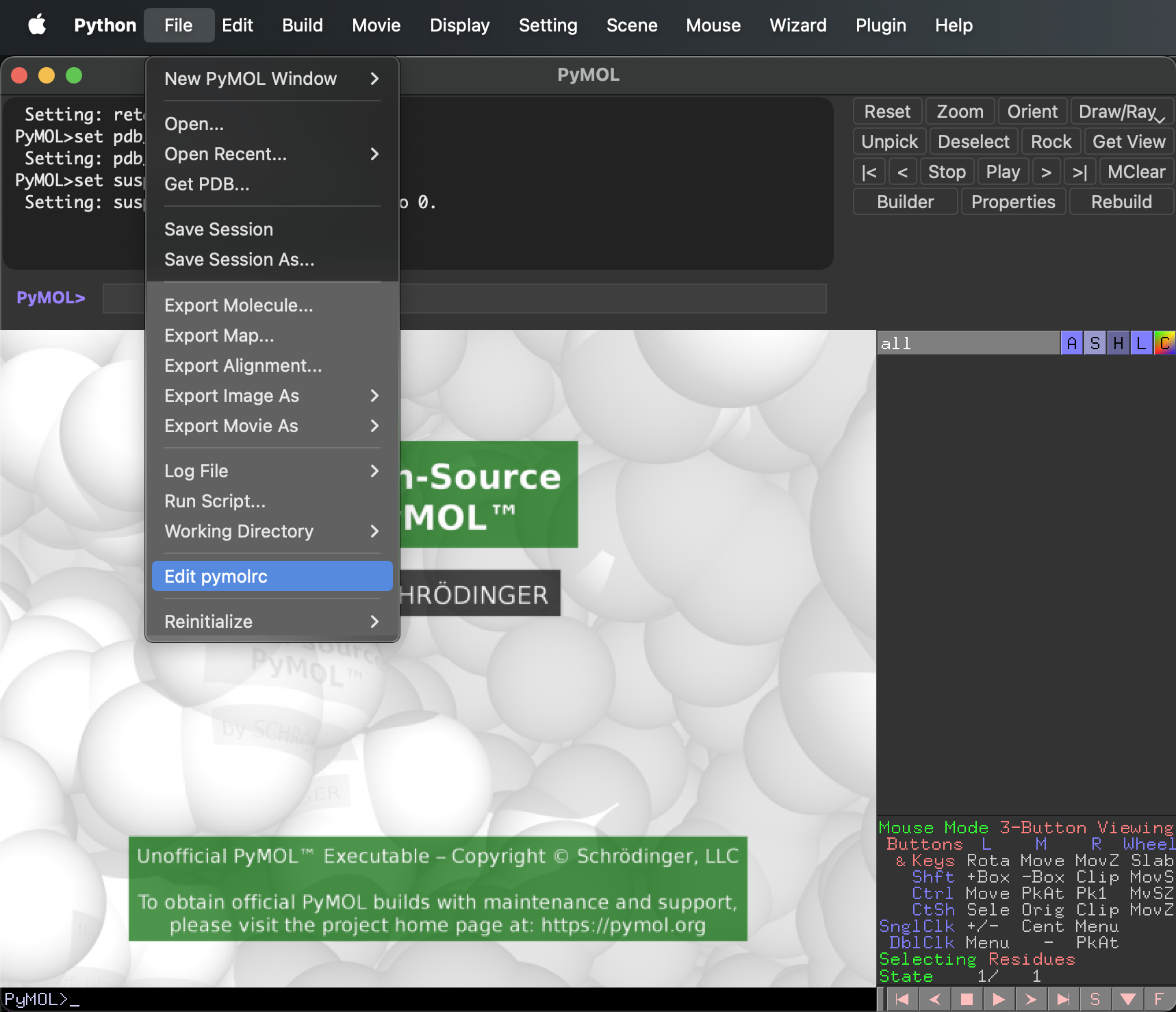This screenshot has height=1012, width=1176.
Task: Click the Deselect button
Action: click(x=974, y=142)
